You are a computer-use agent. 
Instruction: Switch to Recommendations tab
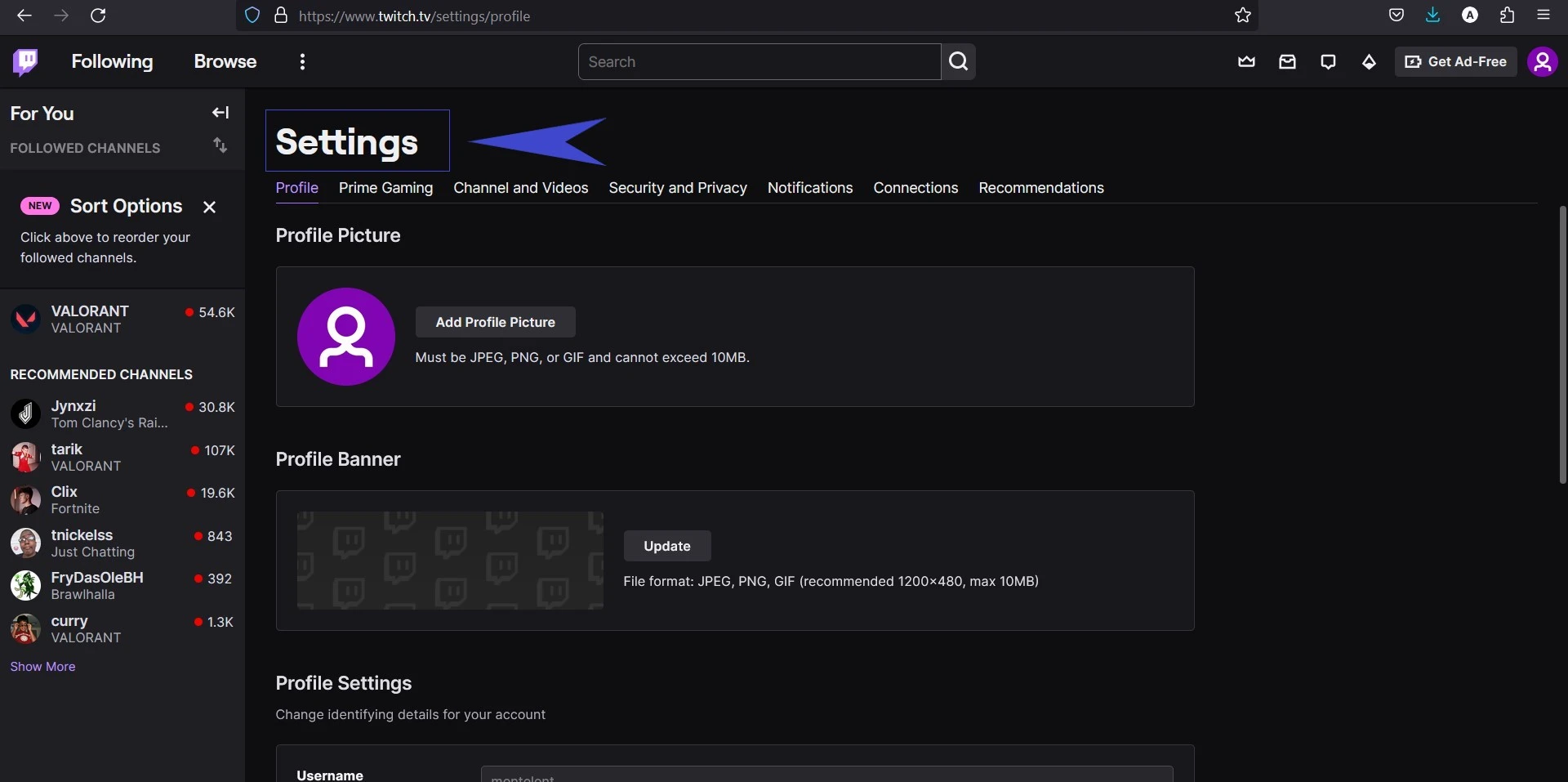[1040, 188]
